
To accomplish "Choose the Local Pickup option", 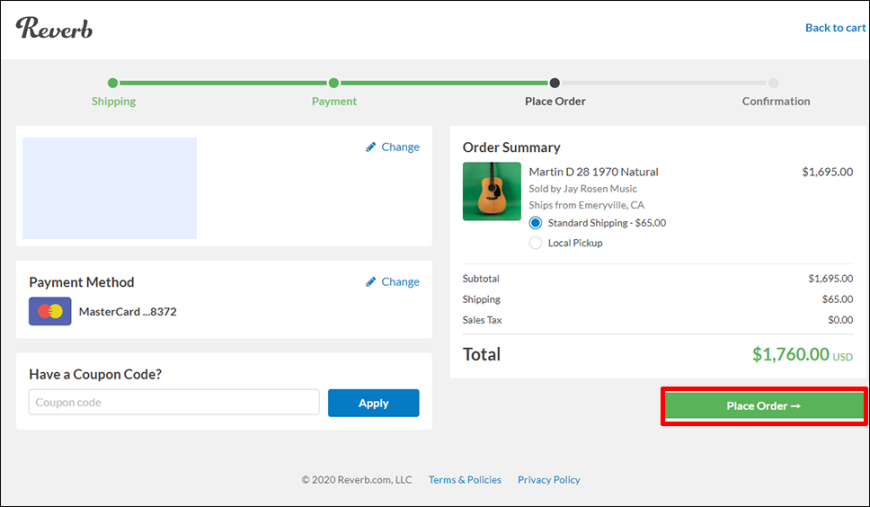I will (x=535, y=243).
